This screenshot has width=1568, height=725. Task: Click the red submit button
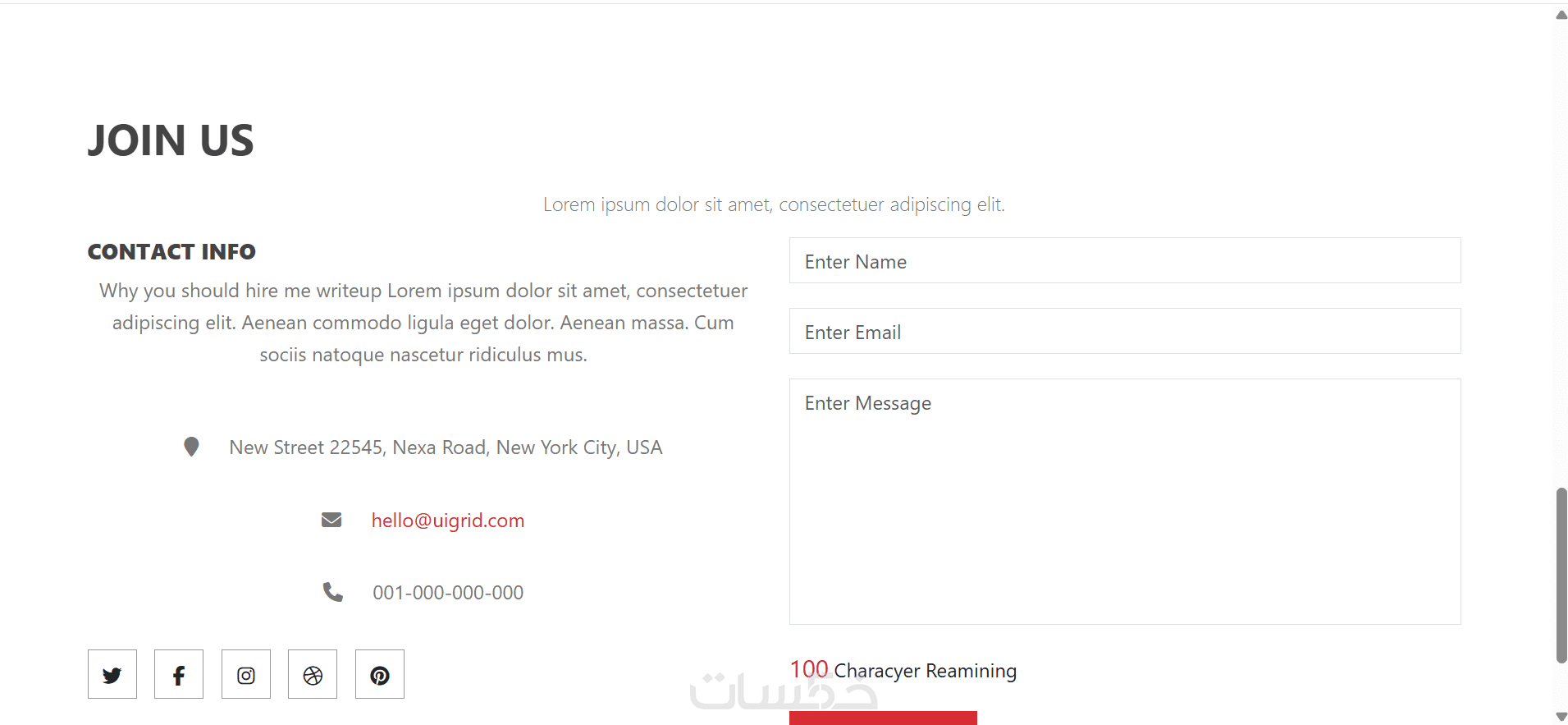coord(883,718)
